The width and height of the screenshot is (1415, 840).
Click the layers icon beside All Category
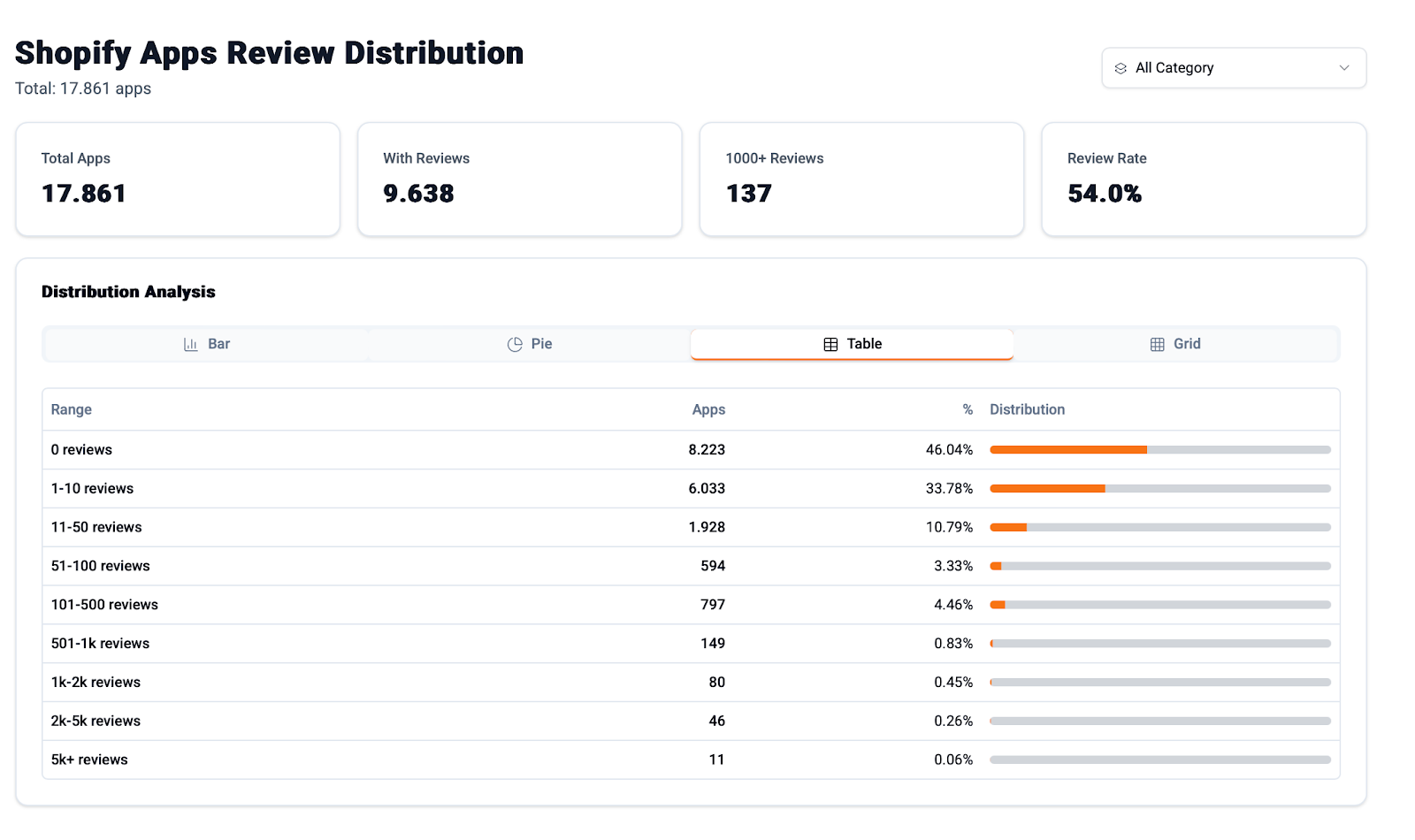pyautogui.click(x=1121, y=68)
